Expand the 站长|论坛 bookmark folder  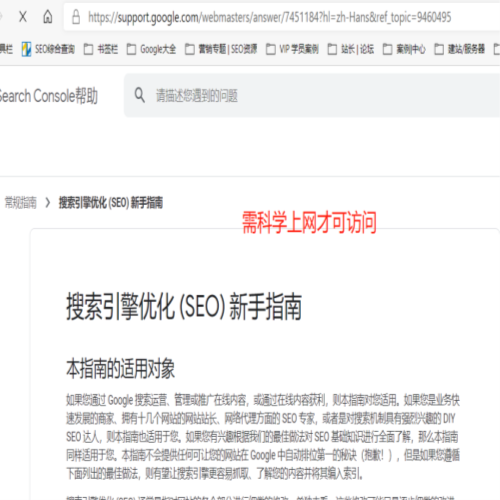click(x=351, y=49)
